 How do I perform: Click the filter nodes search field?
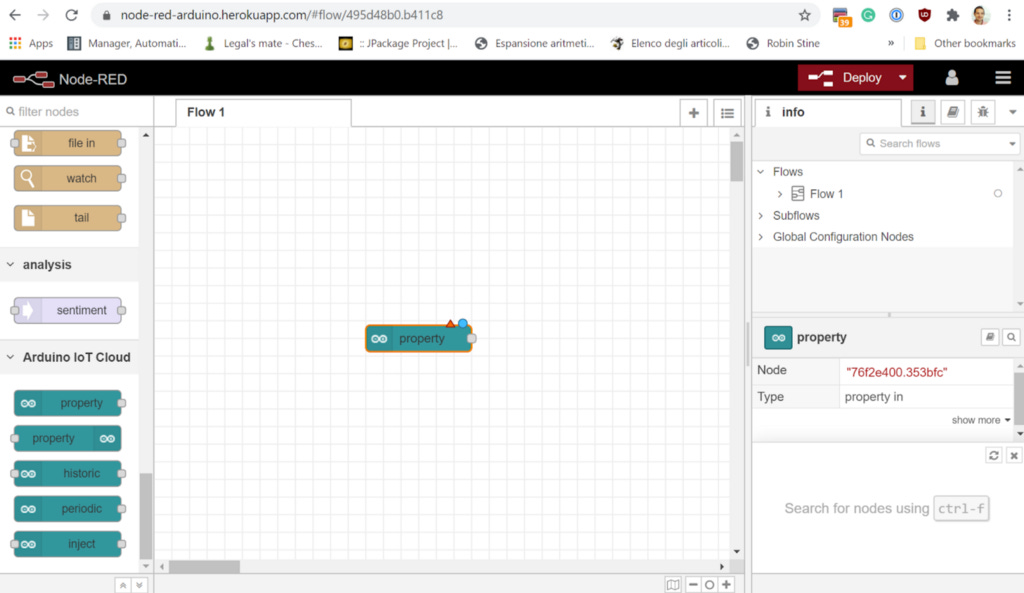[76, 112]
